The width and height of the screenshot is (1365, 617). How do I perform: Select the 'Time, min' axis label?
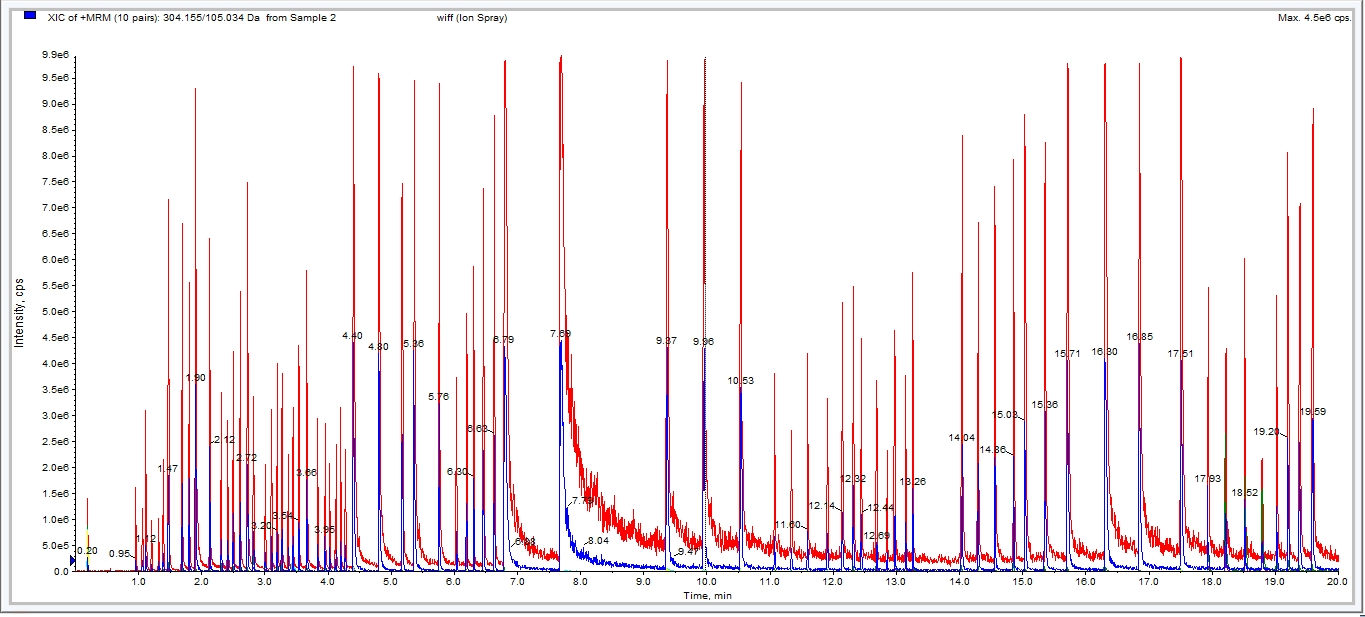(707, 595)
